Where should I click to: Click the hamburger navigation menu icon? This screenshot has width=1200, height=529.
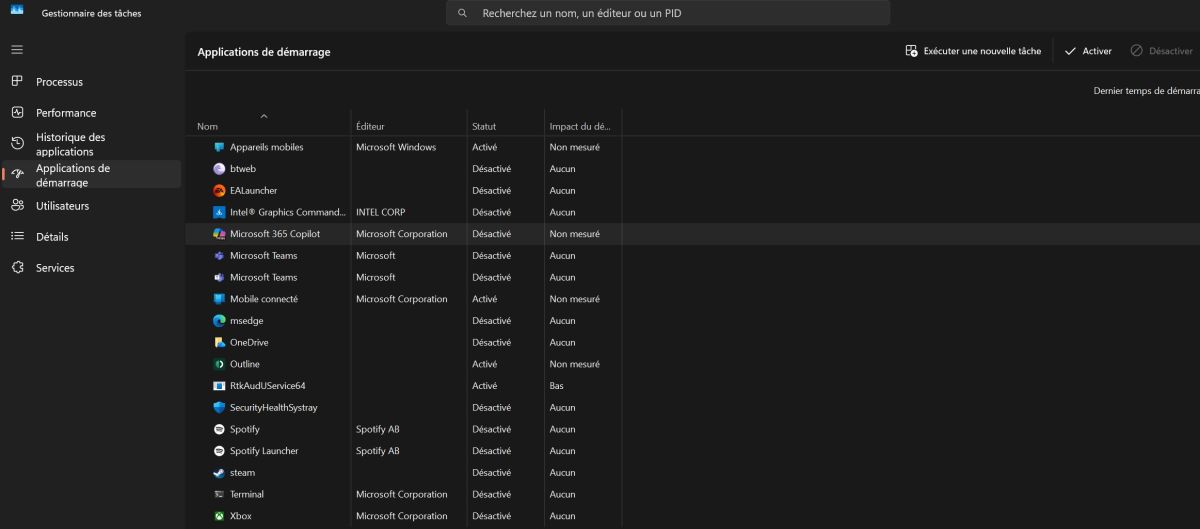pyautogui.click(x=17, y=49)
